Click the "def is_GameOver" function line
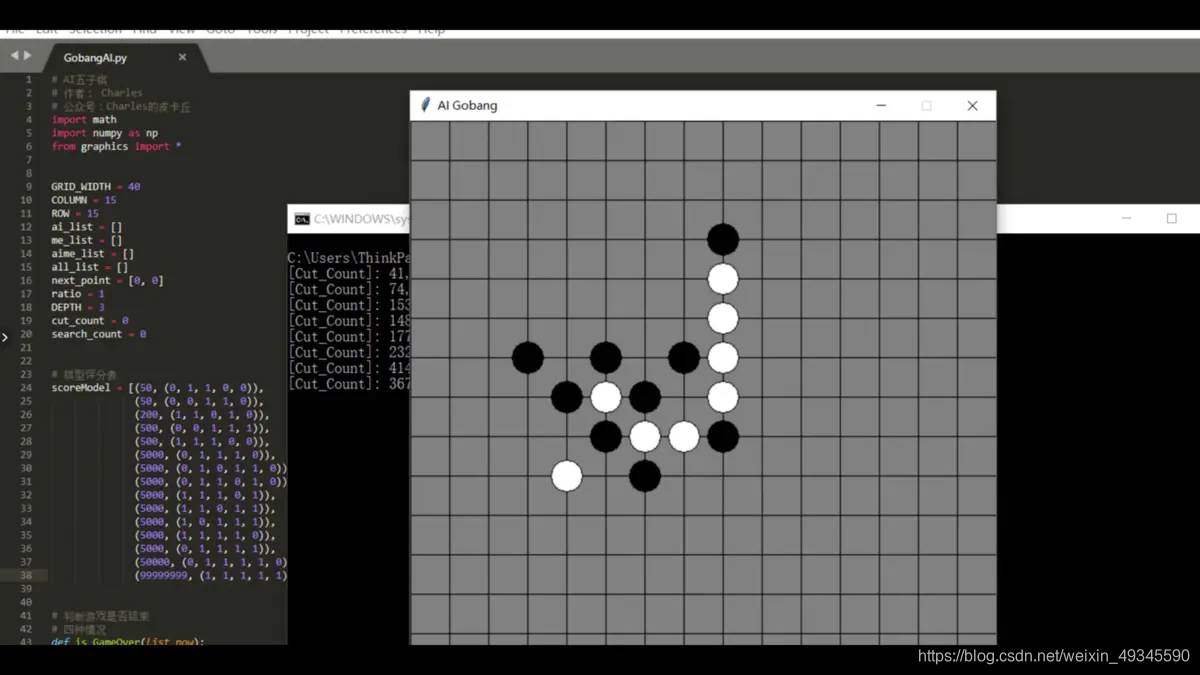Viewport: 1200px width, 675px height. pos(128,642)
